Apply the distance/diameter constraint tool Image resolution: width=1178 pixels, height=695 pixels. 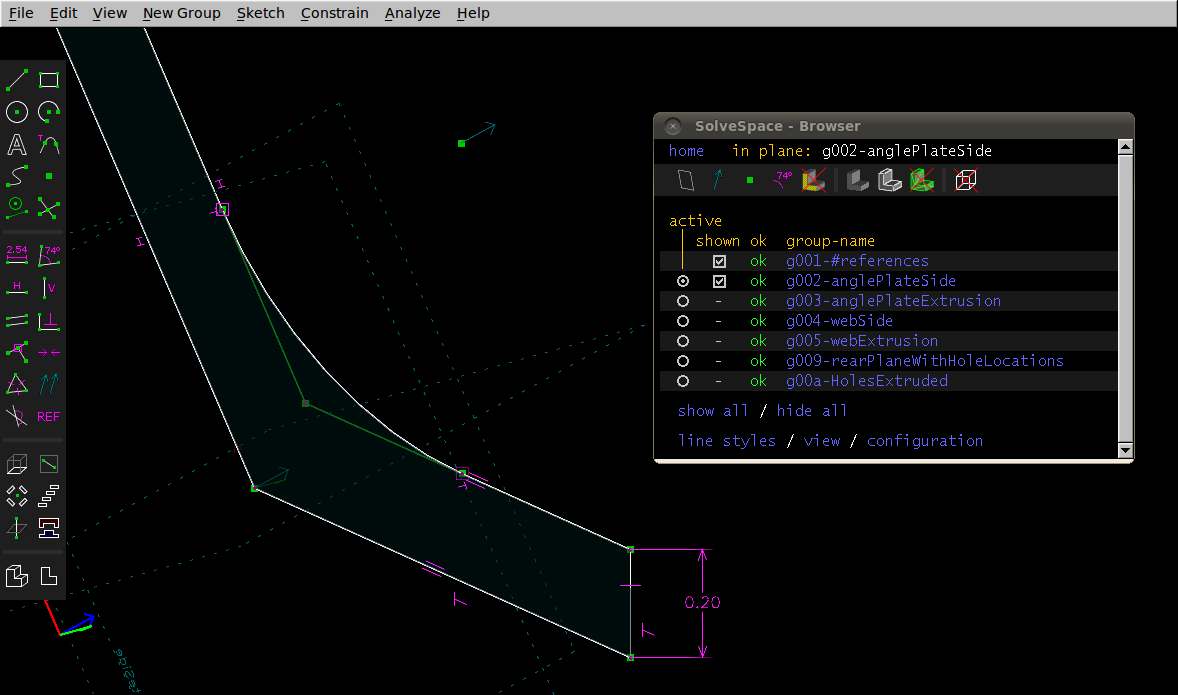pos(17,255)
